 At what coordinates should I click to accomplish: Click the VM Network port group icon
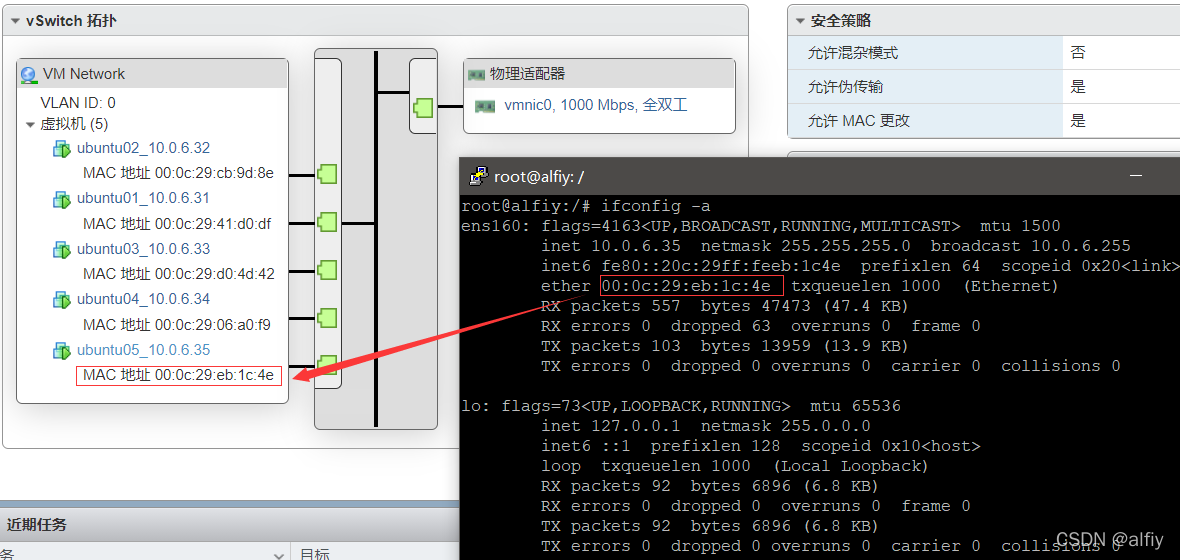coord(28,74)
